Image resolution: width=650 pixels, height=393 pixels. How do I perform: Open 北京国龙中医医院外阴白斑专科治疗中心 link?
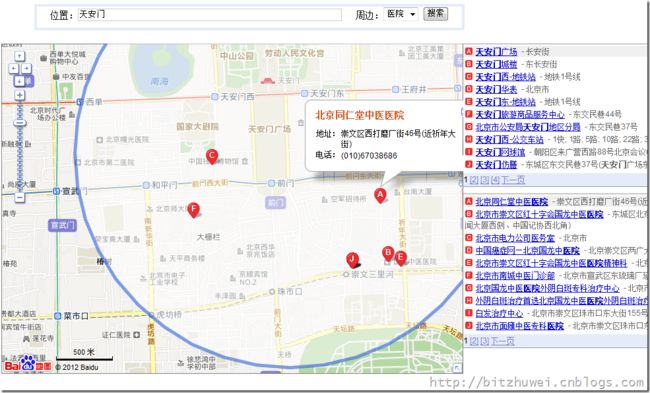(x=547, y=288)
